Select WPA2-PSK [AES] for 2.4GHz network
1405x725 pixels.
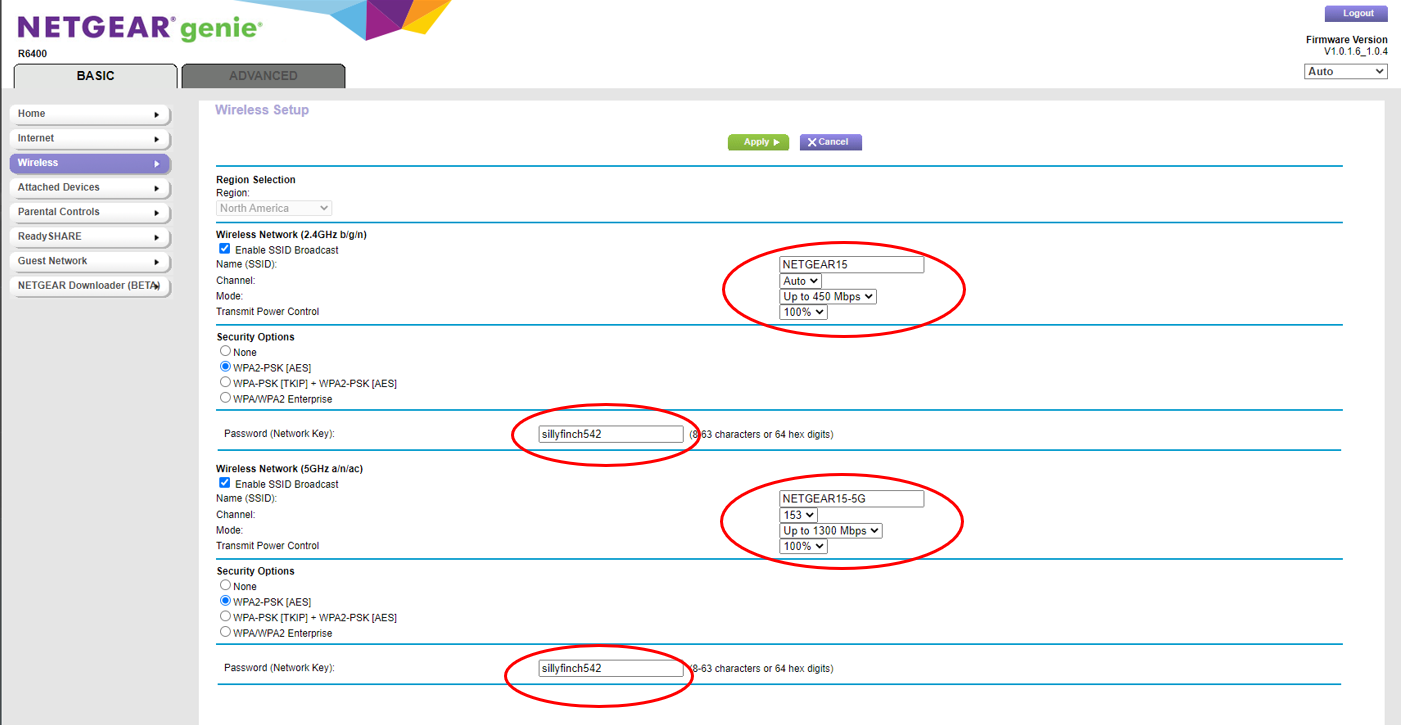coord(225,367)
